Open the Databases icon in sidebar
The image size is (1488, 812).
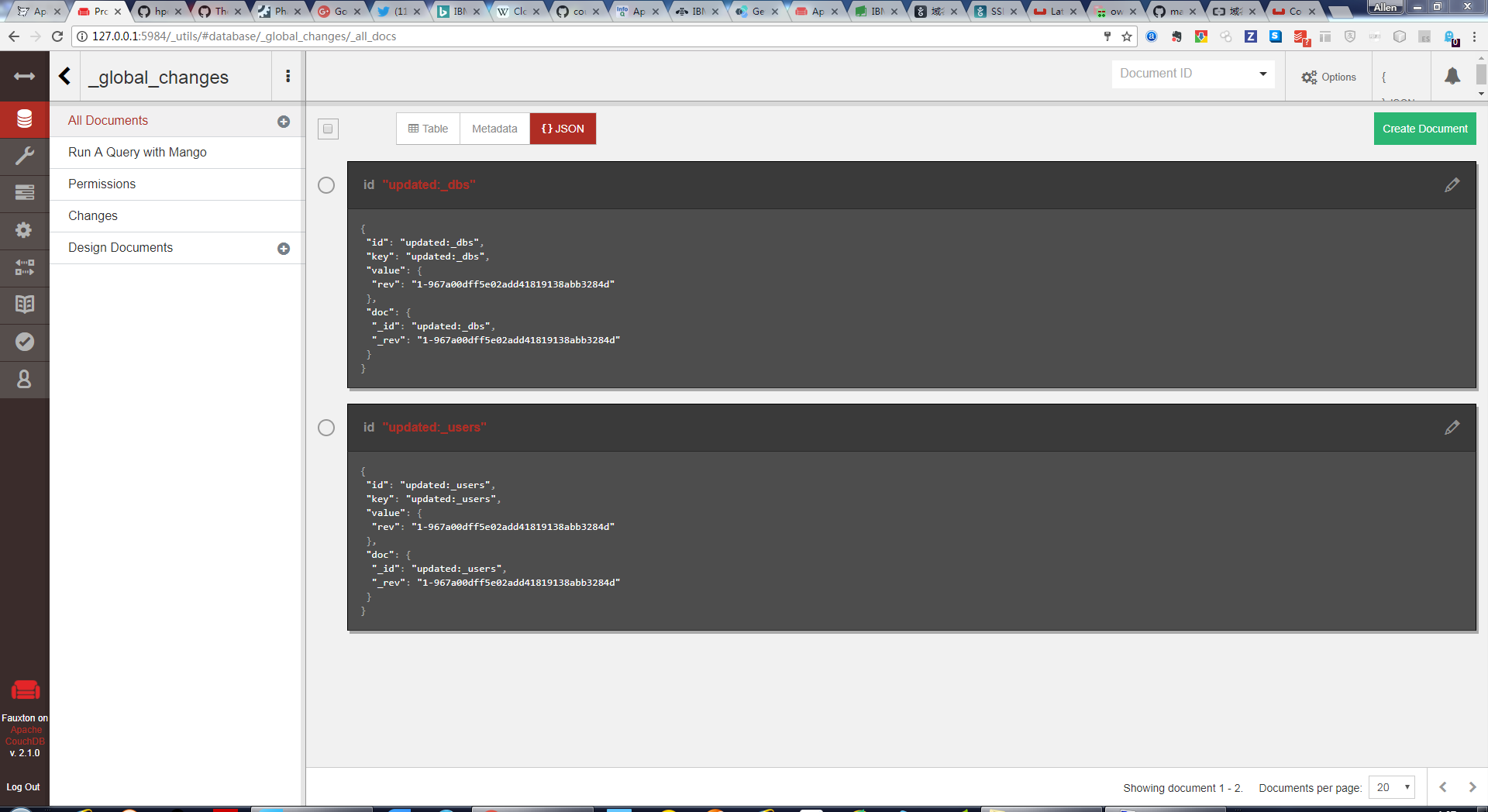pos(24,119)
